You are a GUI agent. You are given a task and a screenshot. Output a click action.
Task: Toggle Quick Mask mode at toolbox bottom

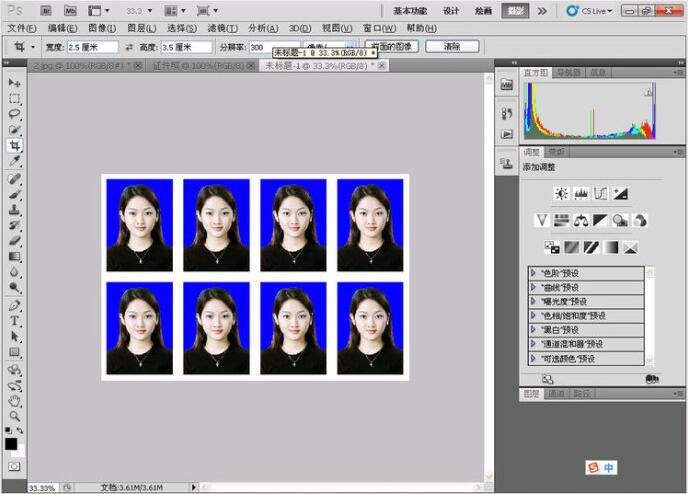tap(15, 466)
